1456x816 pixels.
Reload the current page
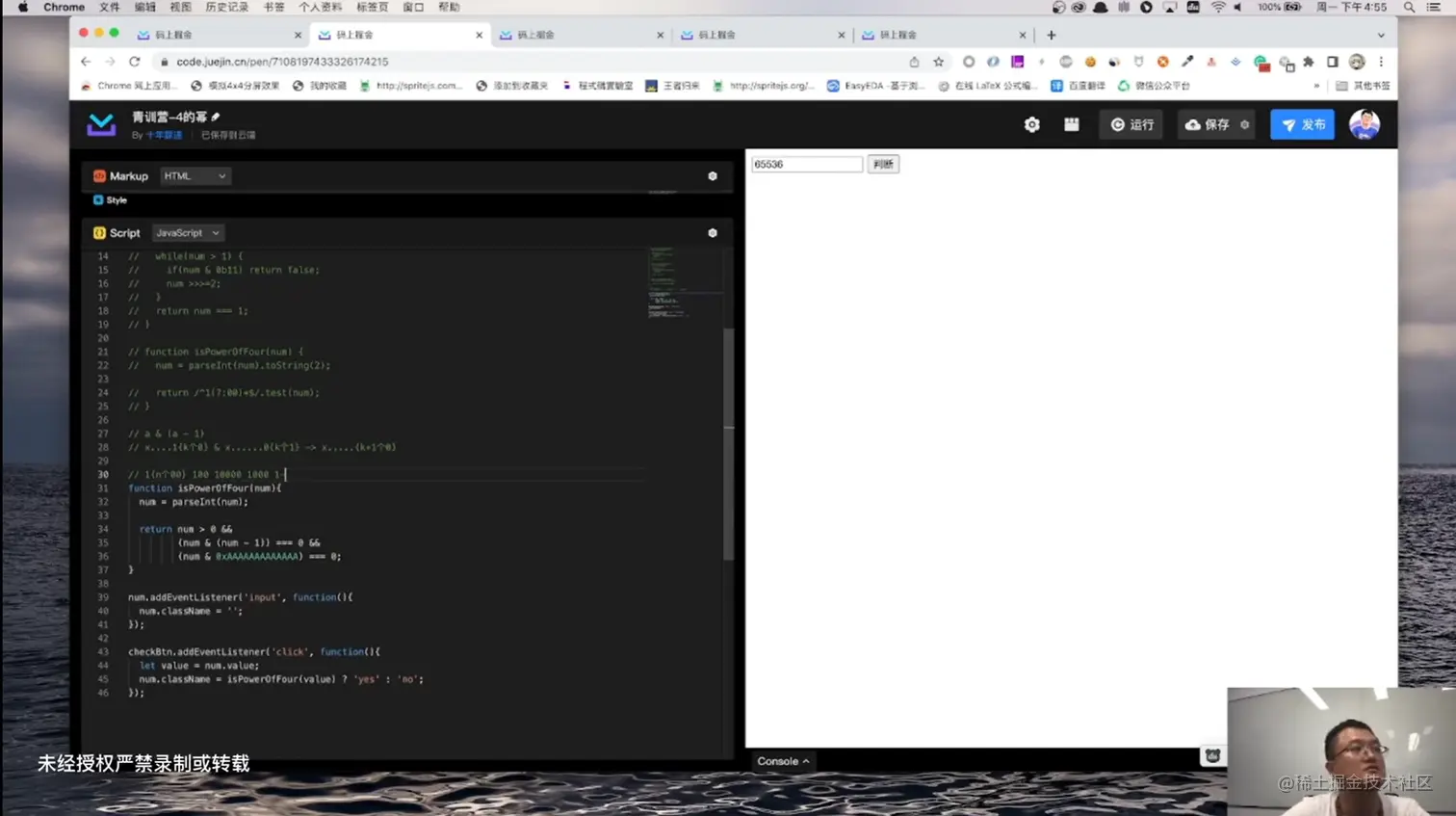135,62
